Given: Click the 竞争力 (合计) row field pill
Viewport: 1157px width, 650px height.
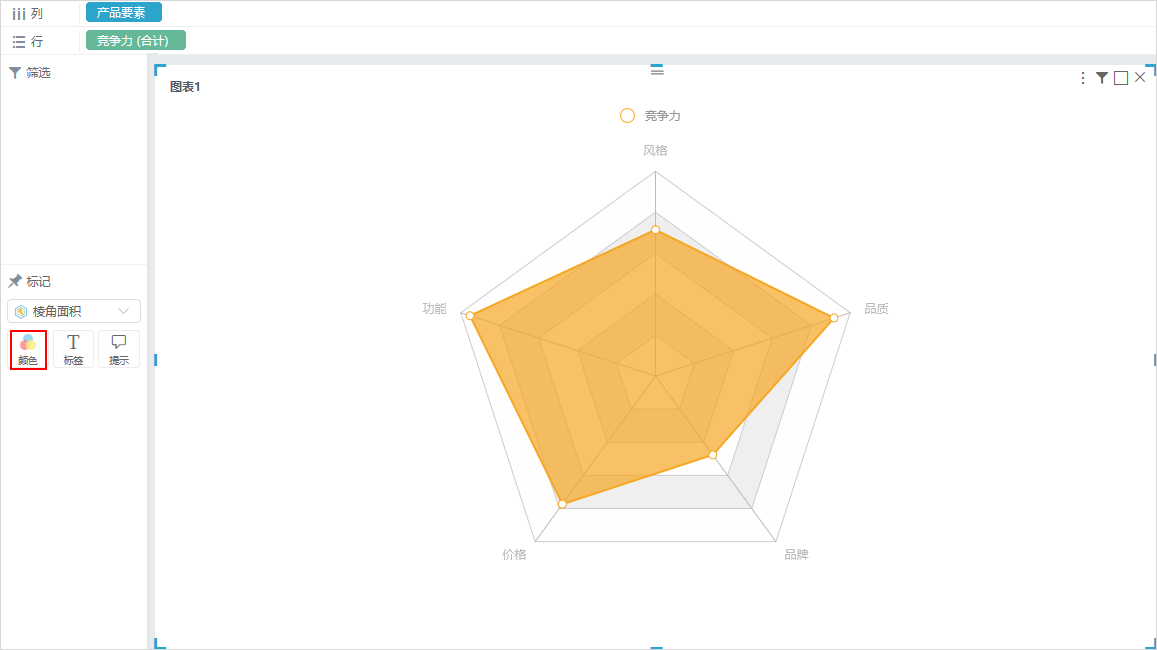Looking at the screenshot, I should [136, 41].
